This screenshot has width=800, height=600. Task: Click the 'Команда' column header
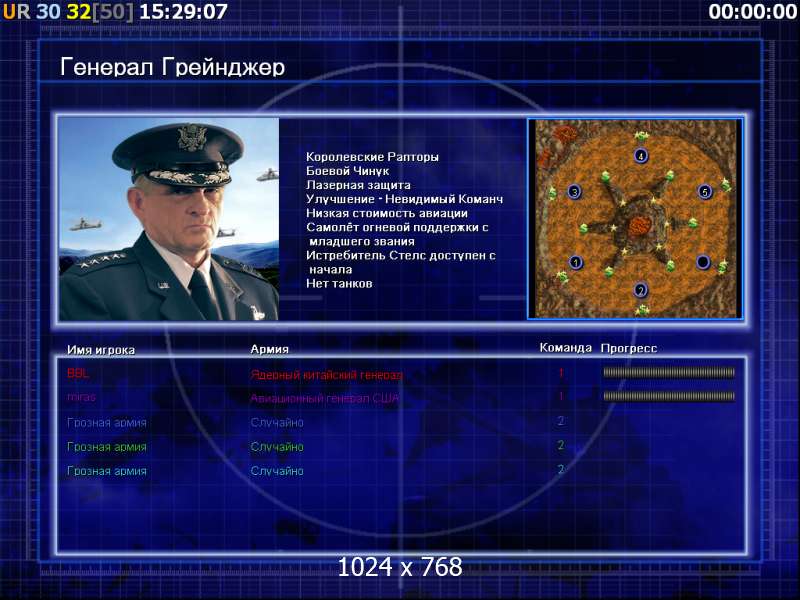[x=566, y=348]
